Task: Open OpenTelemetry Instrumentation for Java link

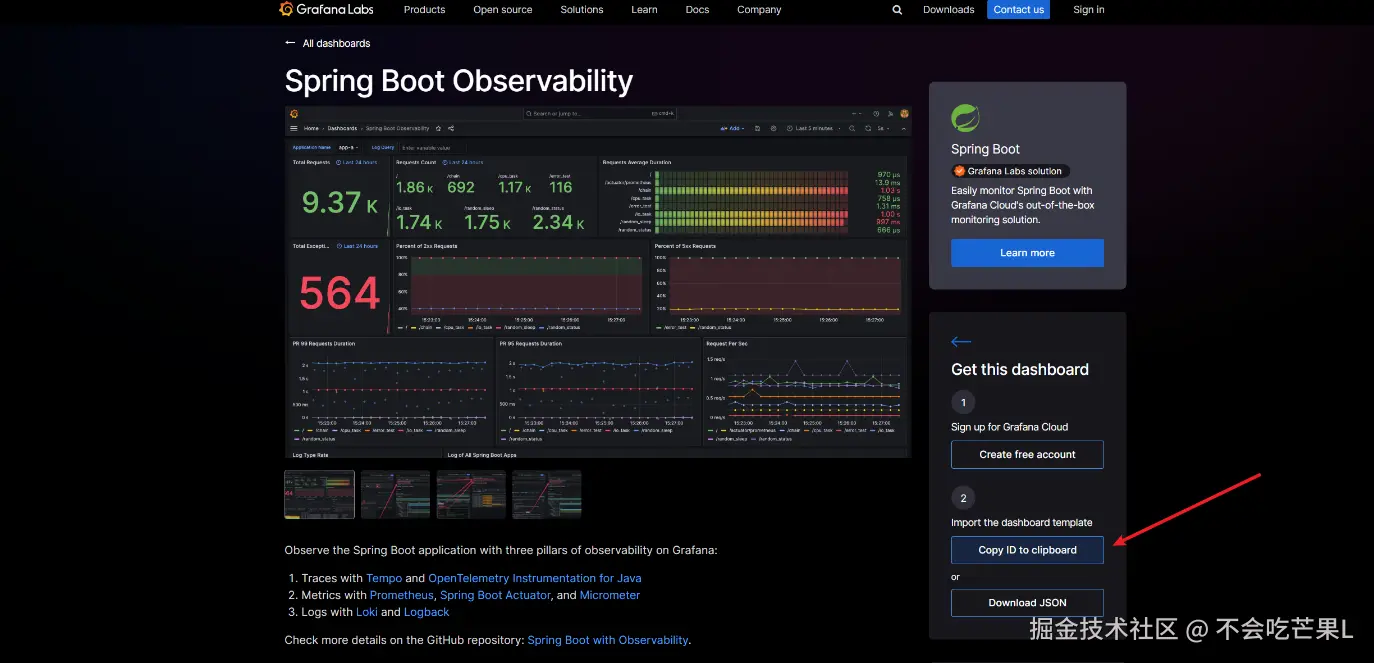Action: coord(535,578)
